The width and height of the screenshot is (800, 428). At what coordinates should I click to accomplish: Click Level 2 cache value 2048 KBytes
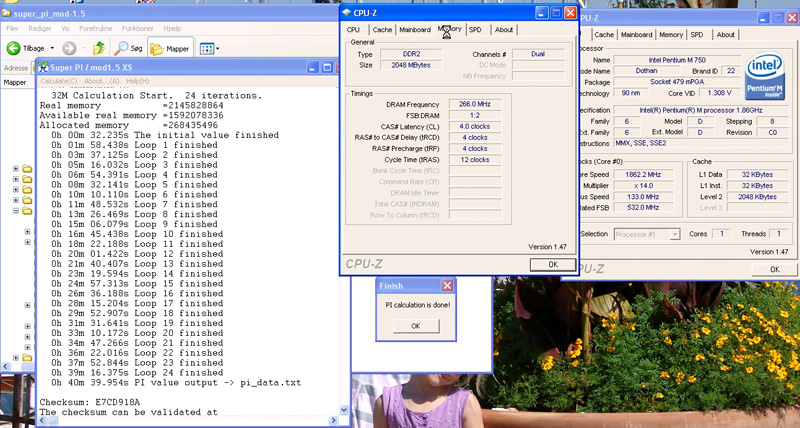tap(757, 197)
